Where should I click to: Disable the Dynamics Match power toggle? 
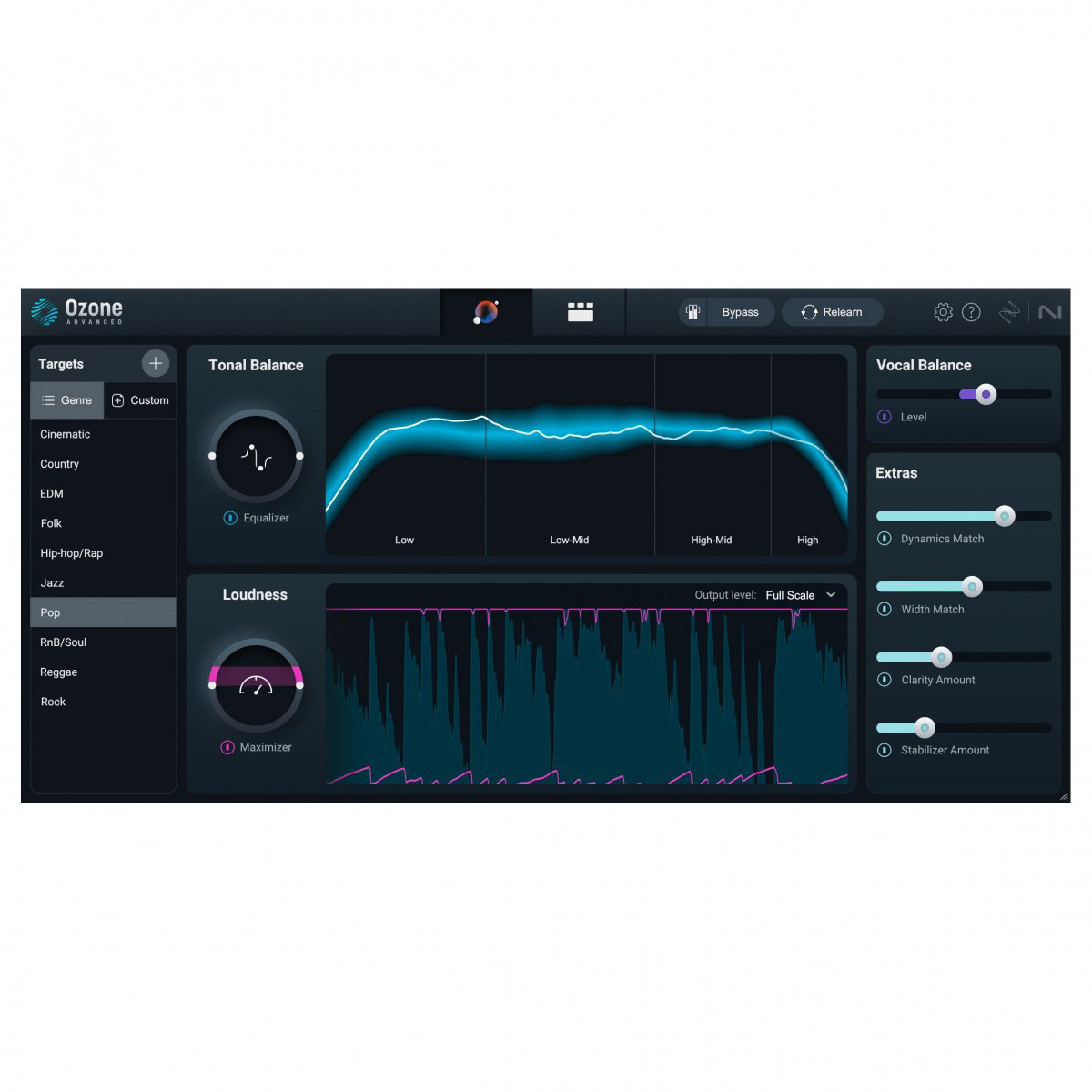884,539
